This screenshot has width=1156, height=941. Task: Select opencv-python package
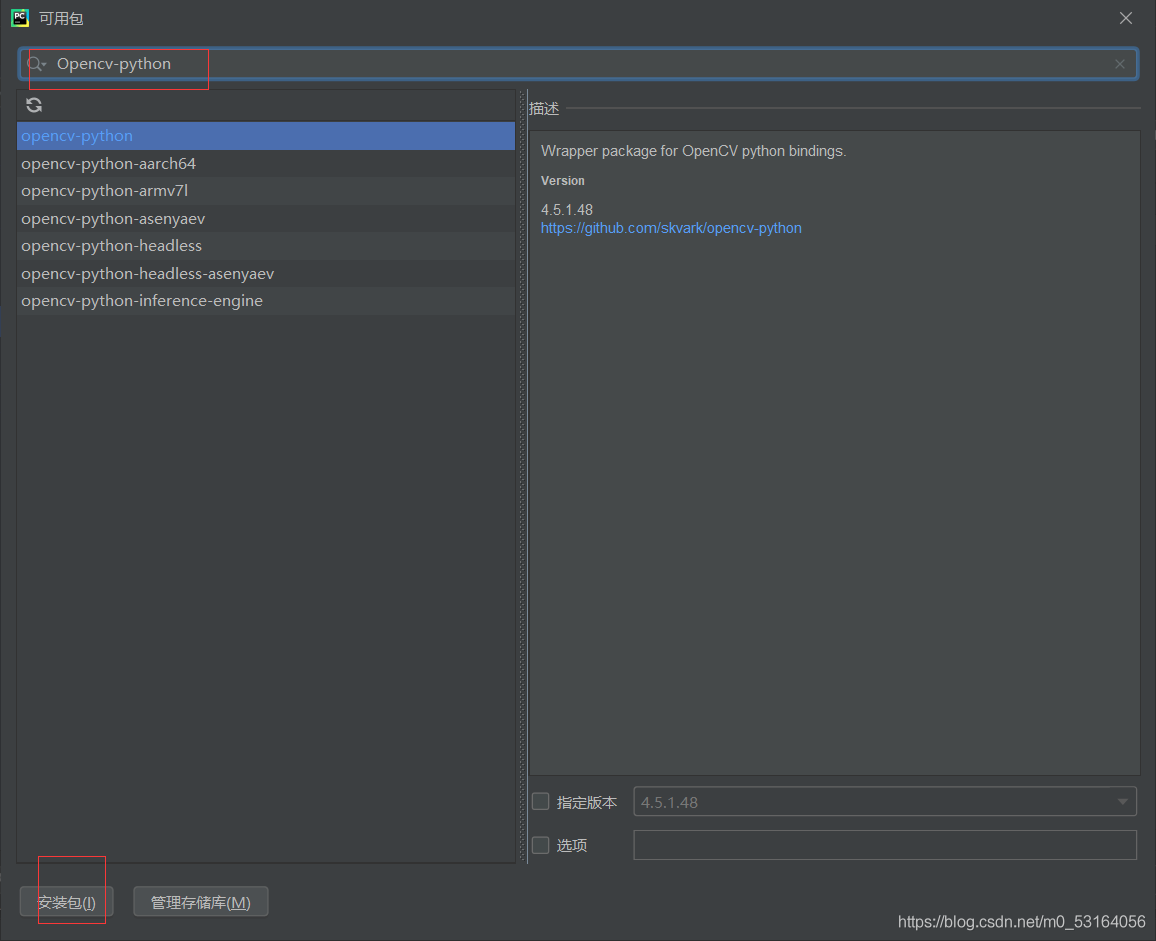pyautogui.click(x=265, y=136)
